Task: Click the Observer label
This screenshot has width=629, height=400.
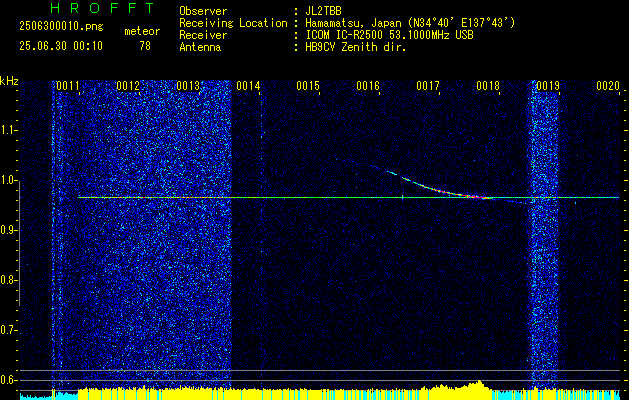Action: tap(203, 11)
